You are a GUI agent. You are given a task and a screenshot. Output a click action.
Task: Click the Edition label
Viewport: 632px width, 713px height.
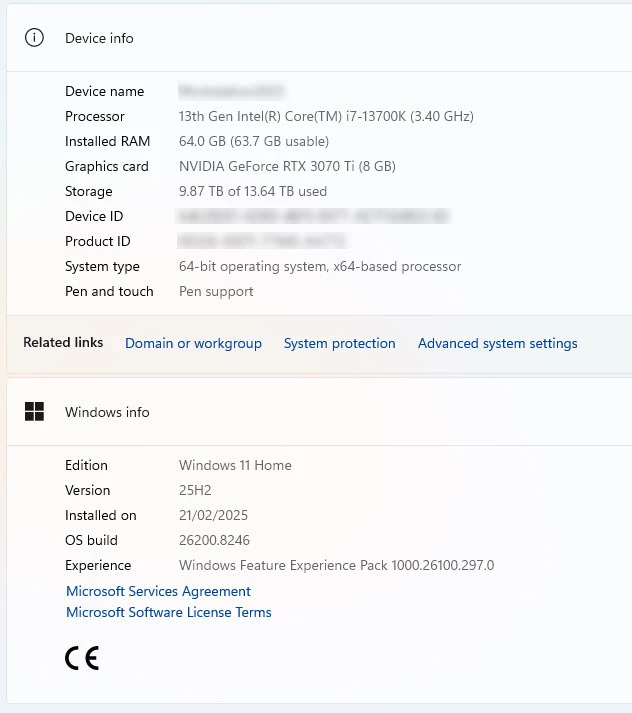tap(86, 465)
